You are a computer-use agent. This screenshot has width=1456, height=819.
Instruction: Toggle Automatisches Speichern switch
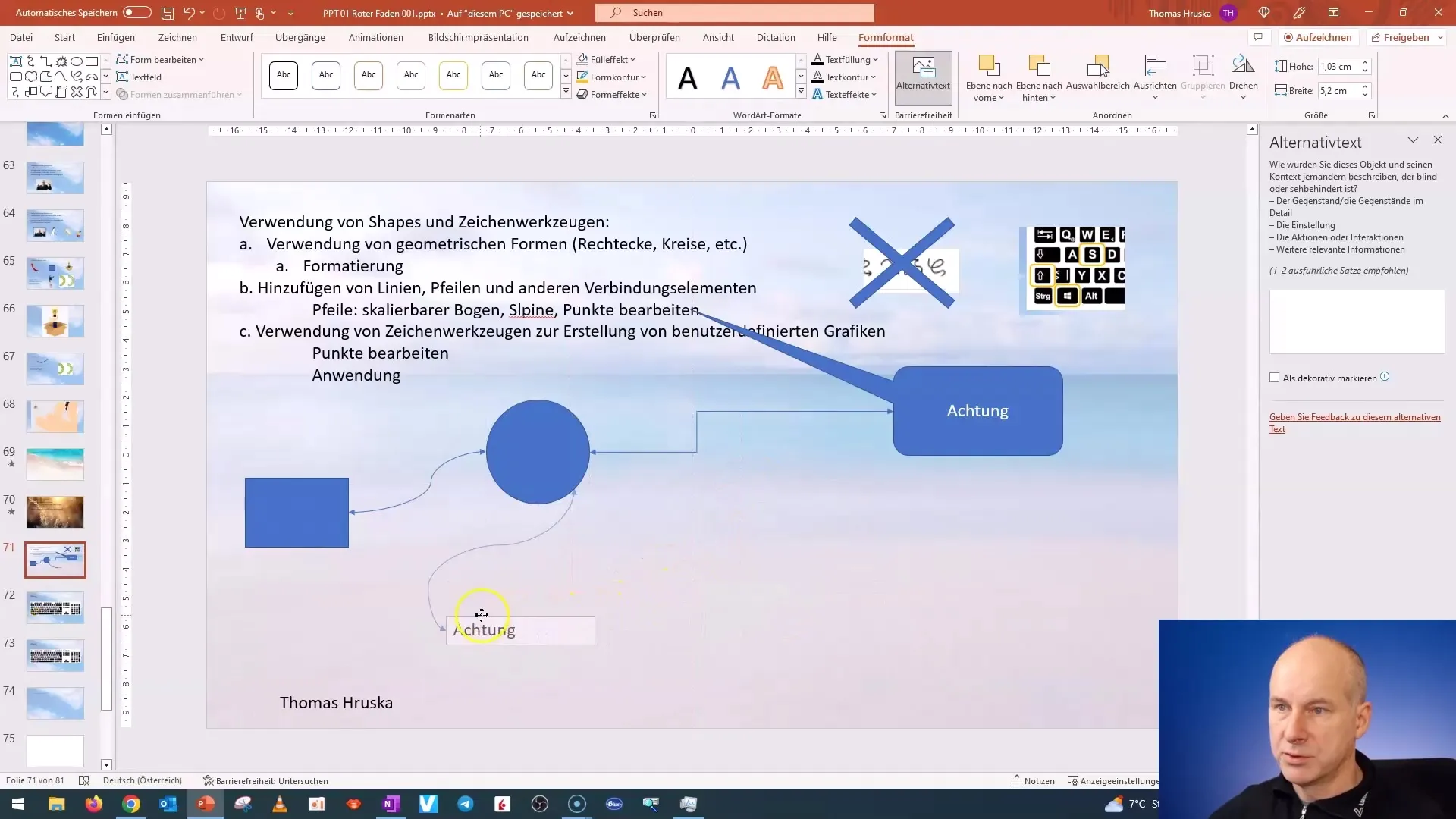pyautogui.click(x=137, y=13)
